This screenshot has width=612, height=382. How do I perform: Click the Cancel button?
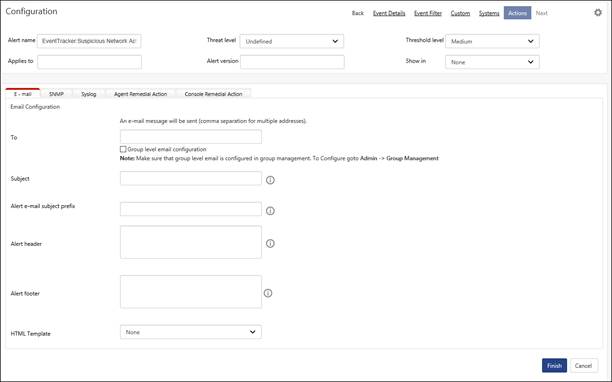pyautogui.click(x=584, y=366)
